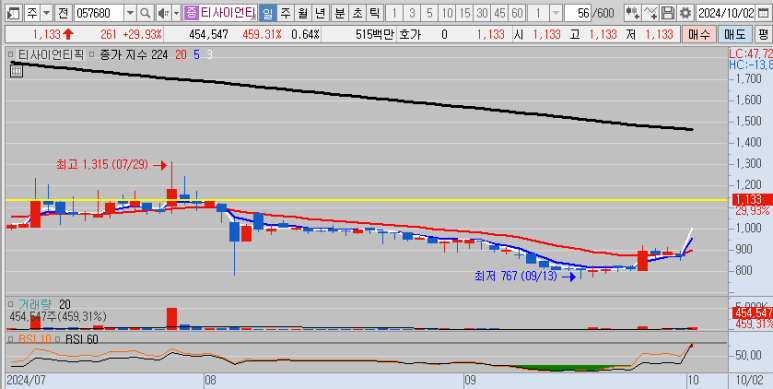Select the 일 daily period tab

(x=268, y=13)
